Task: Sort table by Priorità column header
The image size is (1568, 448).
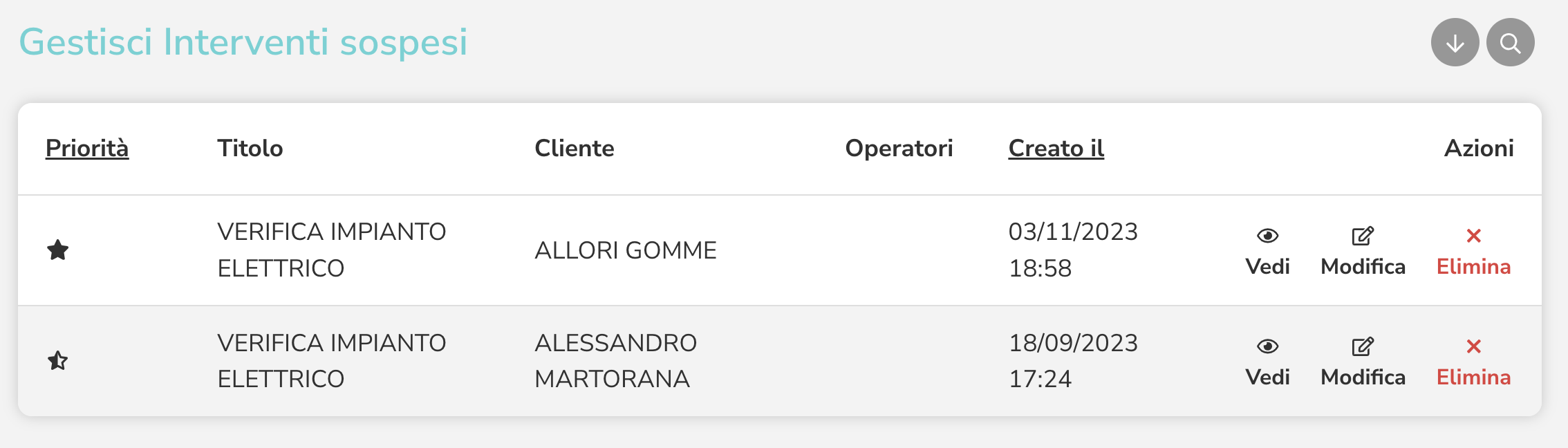Action: pos(87,148)
